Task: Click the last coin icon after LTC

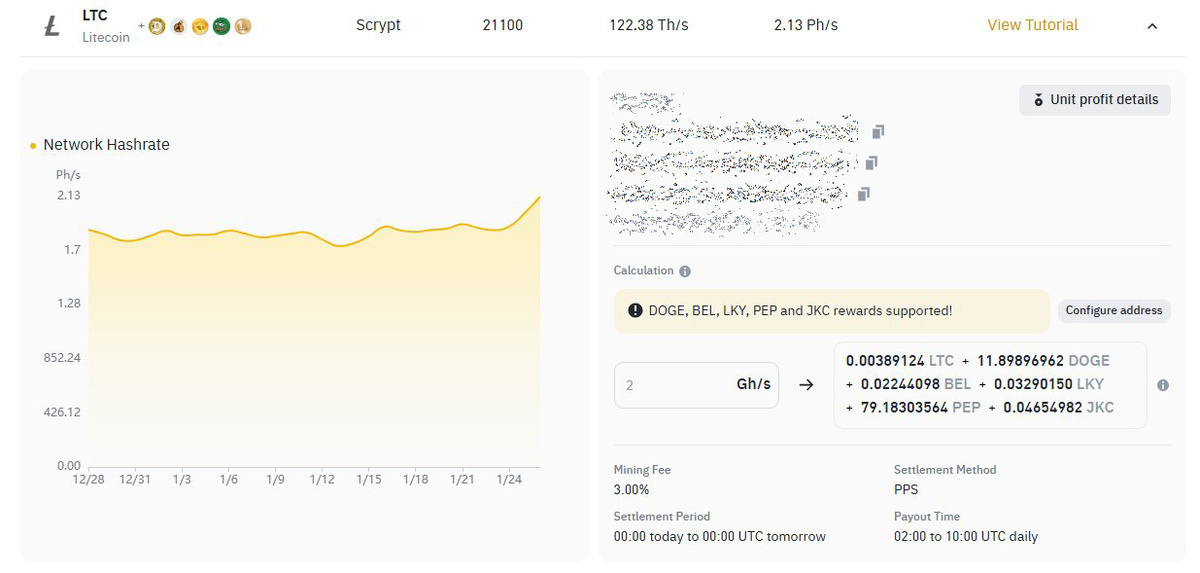Action: 243,27
